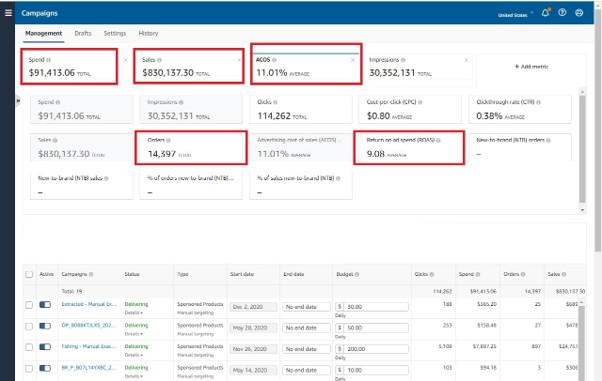The height and width of the screenshot is (381, 602).
Task: Select the New-to-brand (NTB) sales tile
Action: 82,186
